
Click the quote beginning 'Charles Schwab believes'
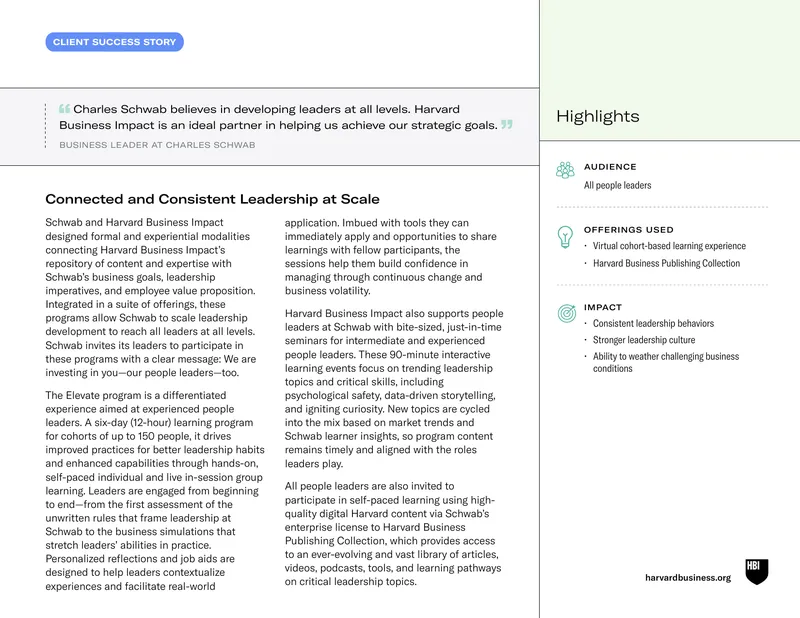click(x=286, y=117)
